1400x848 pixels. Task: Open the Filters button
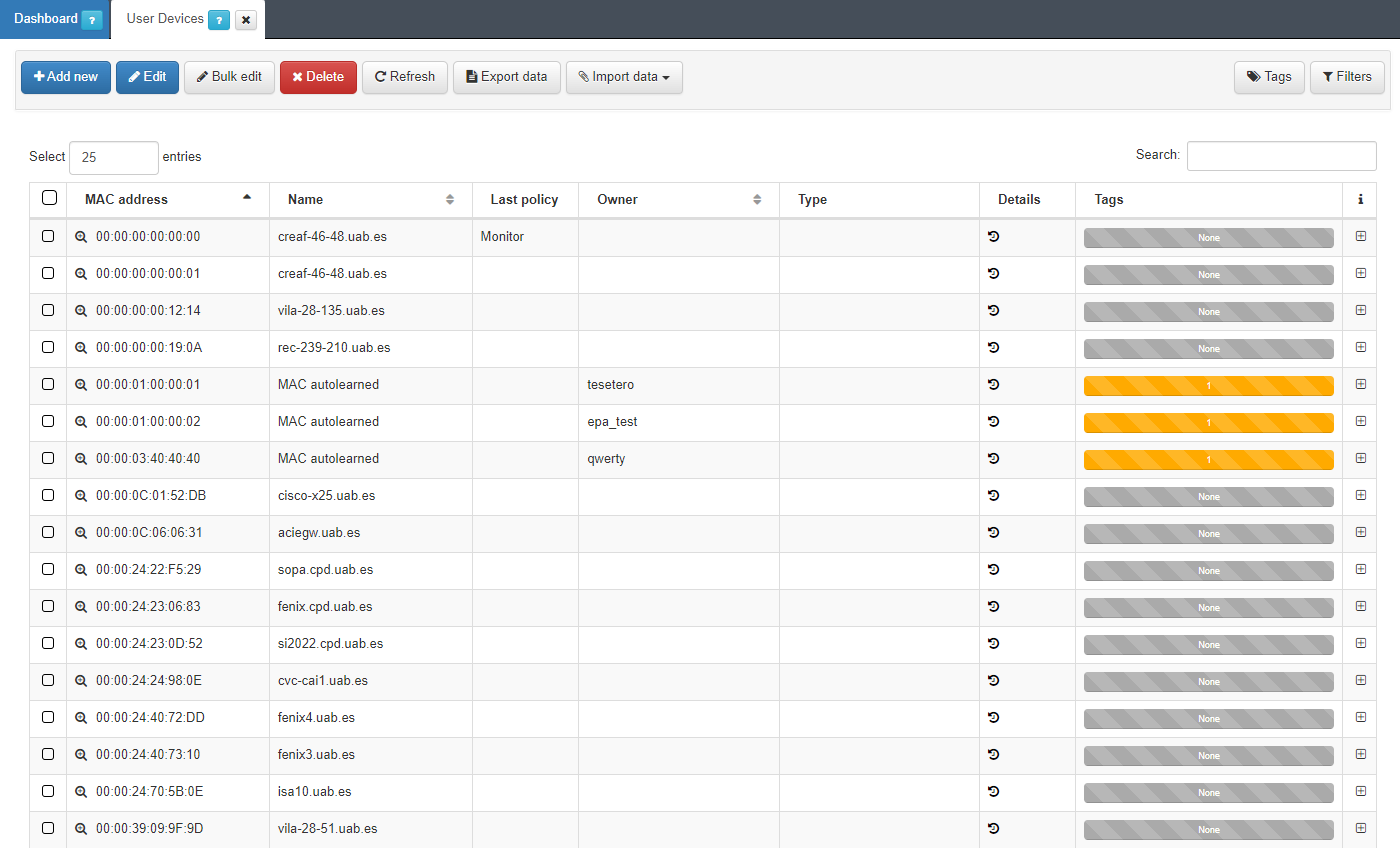point(1347,77)
